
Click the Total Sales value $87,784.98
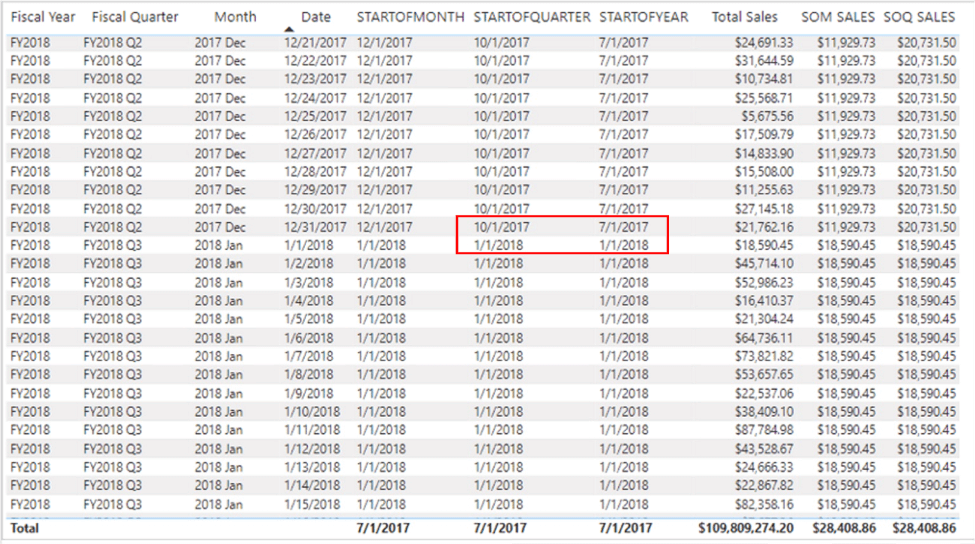(764, 429)
